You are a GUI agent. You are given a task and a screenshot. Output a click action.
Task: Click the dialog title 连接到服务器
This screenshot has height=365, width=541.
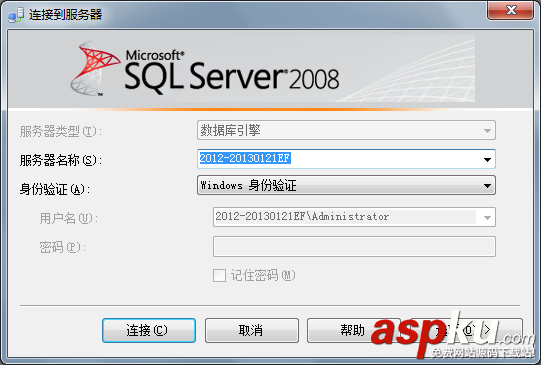(66, 15)
